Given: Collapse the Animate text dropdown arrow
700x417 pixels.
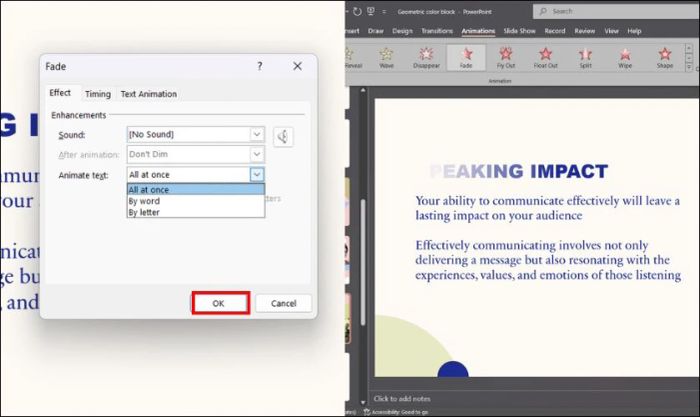Looking at the screenshot, I should pyautogui.click(x=257, y=175).
